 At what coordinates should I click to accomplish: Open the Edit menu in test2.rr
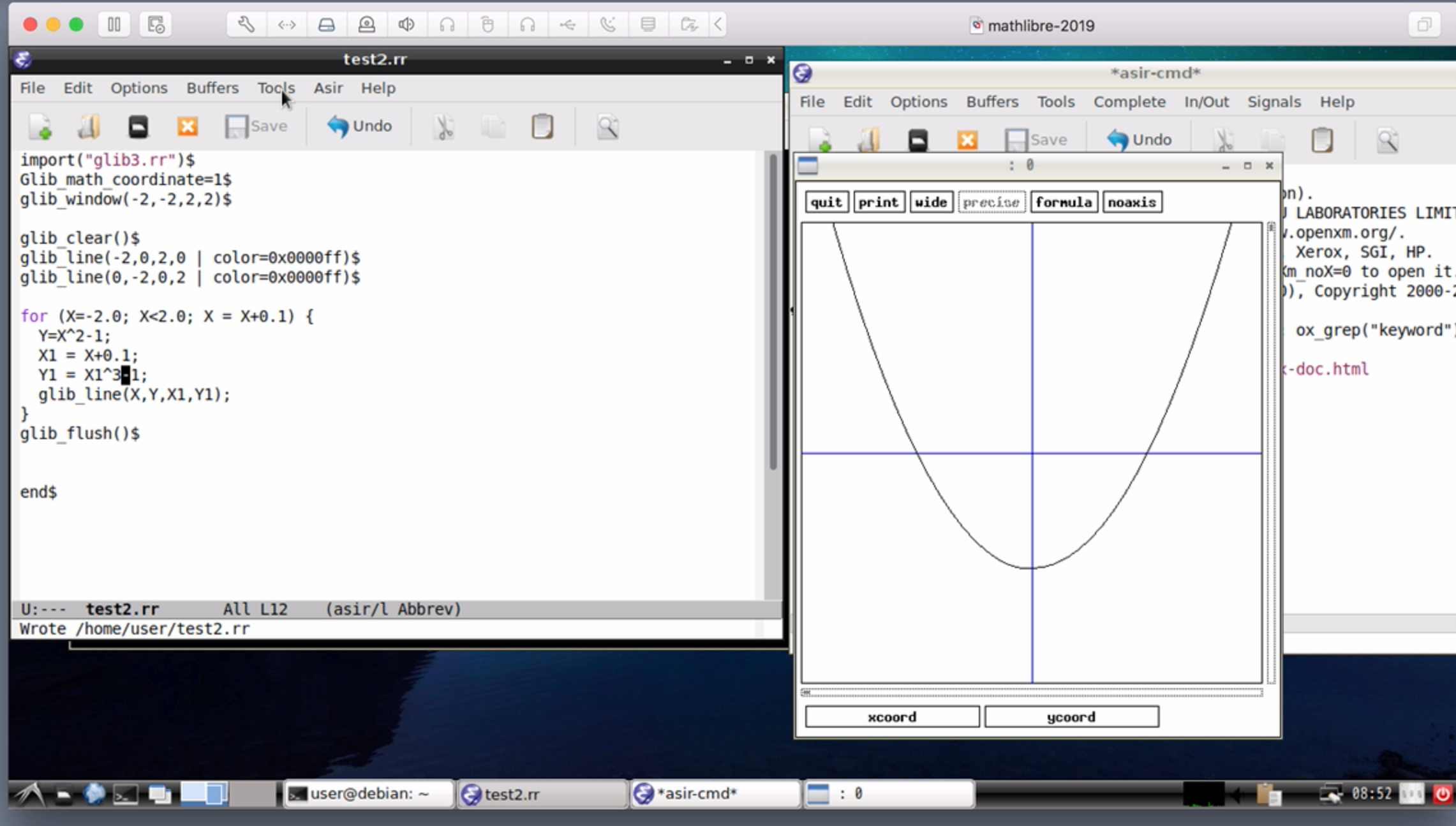(77, 88)
